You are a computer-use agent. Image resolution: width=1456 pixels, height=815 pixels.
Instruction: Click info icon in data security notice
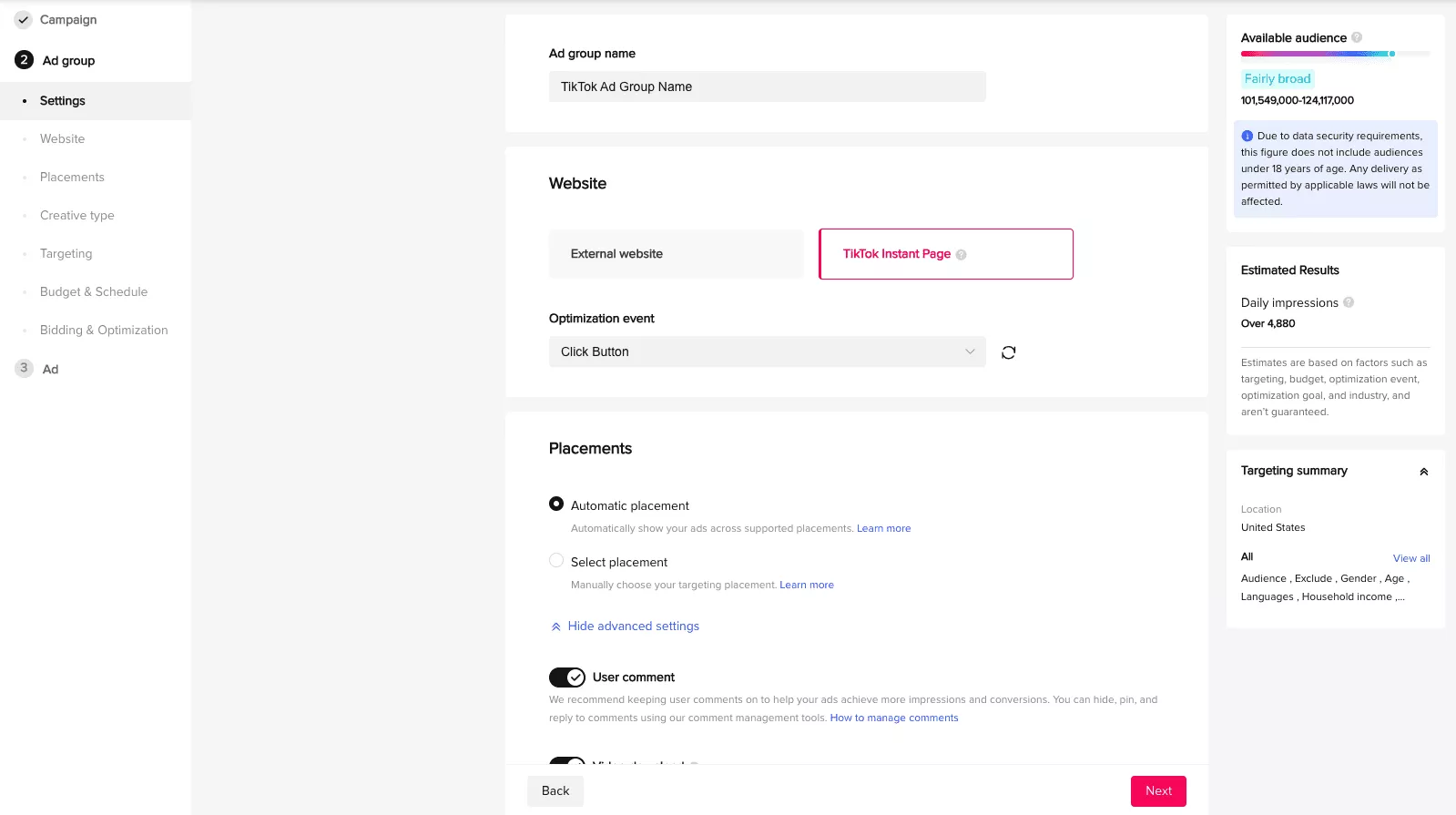(x=1247, y=136)
